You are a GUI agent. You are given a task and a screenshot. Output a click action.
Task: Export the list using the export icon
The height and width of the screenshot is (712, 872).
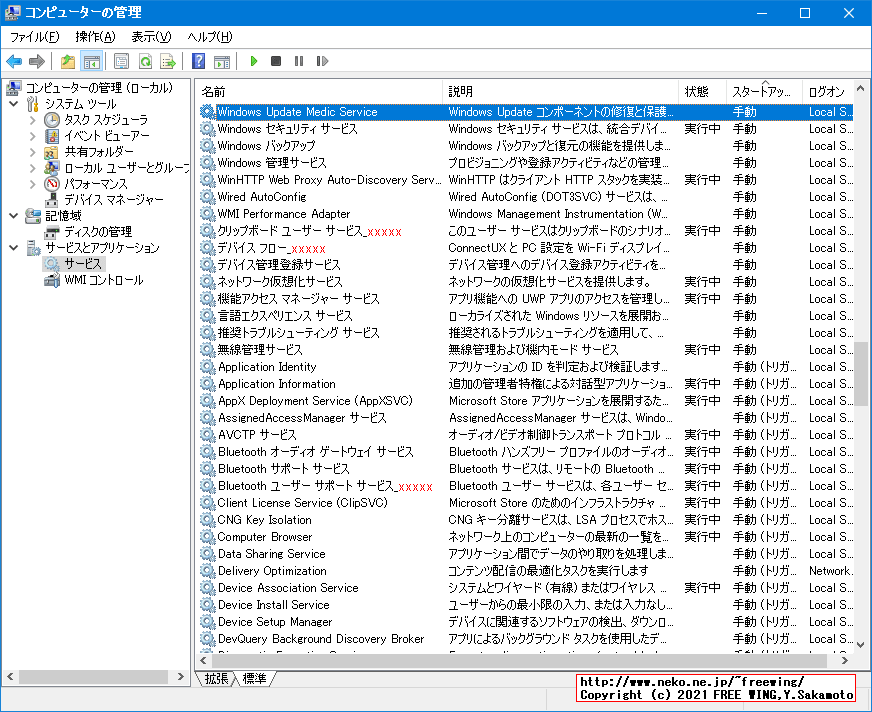pyautogui.click(x=170, y=61)
